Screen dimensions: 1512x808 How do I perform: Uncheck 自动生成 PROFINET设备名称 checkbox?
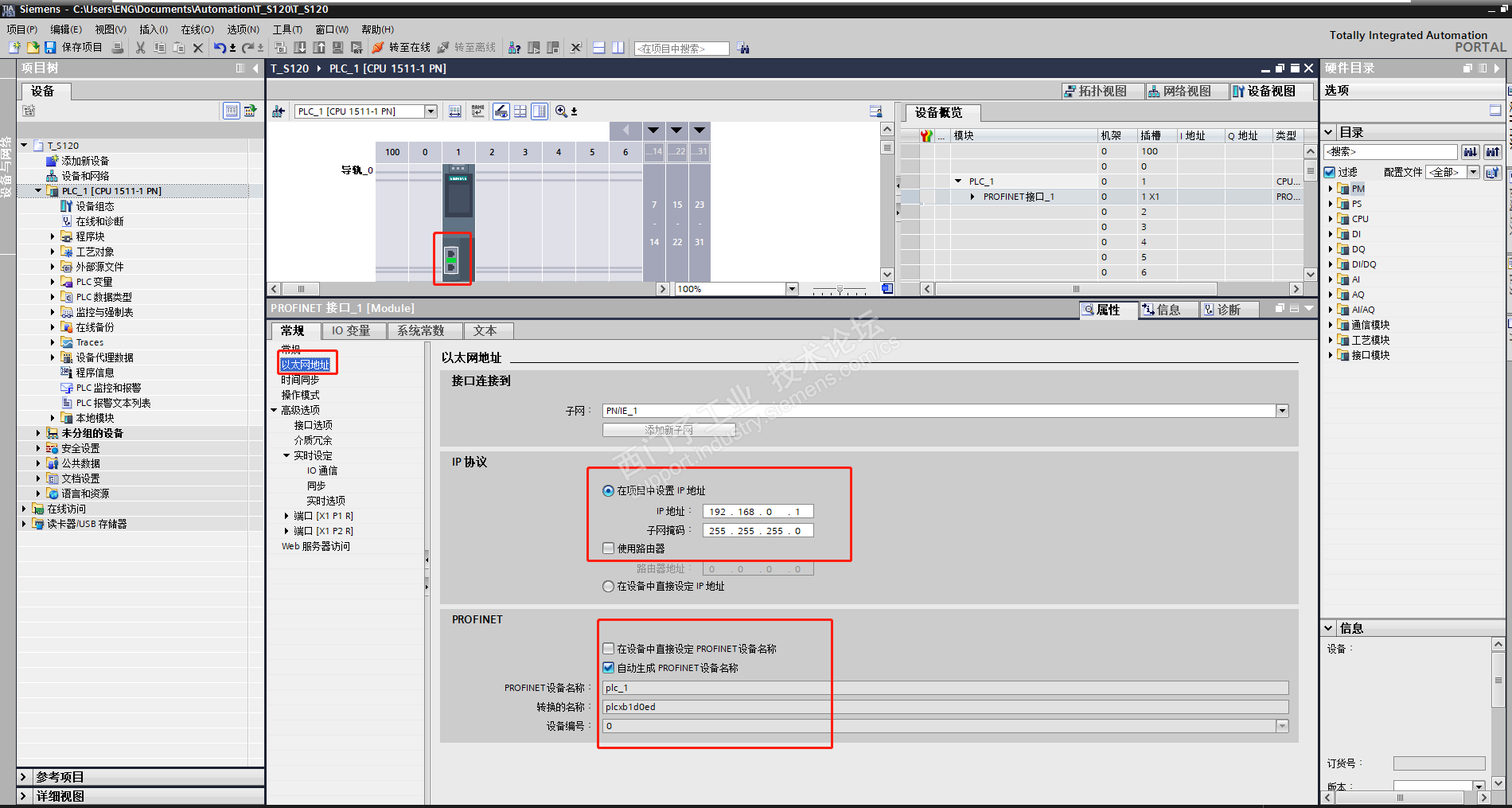pos(609,668)
